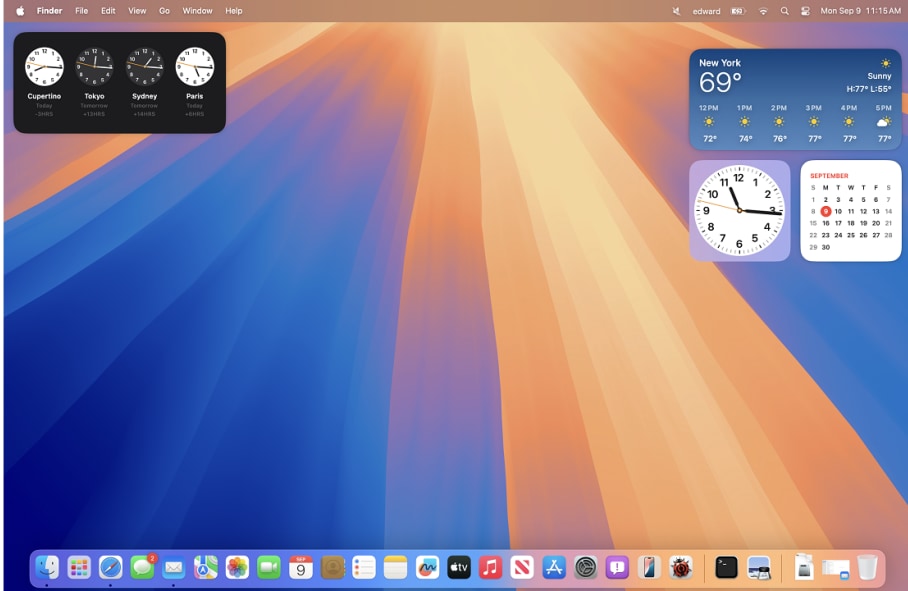The image size is (908, 591).
Task: Select the 12 PM forecast in the weather widget
Action: [x=709, y=123]
